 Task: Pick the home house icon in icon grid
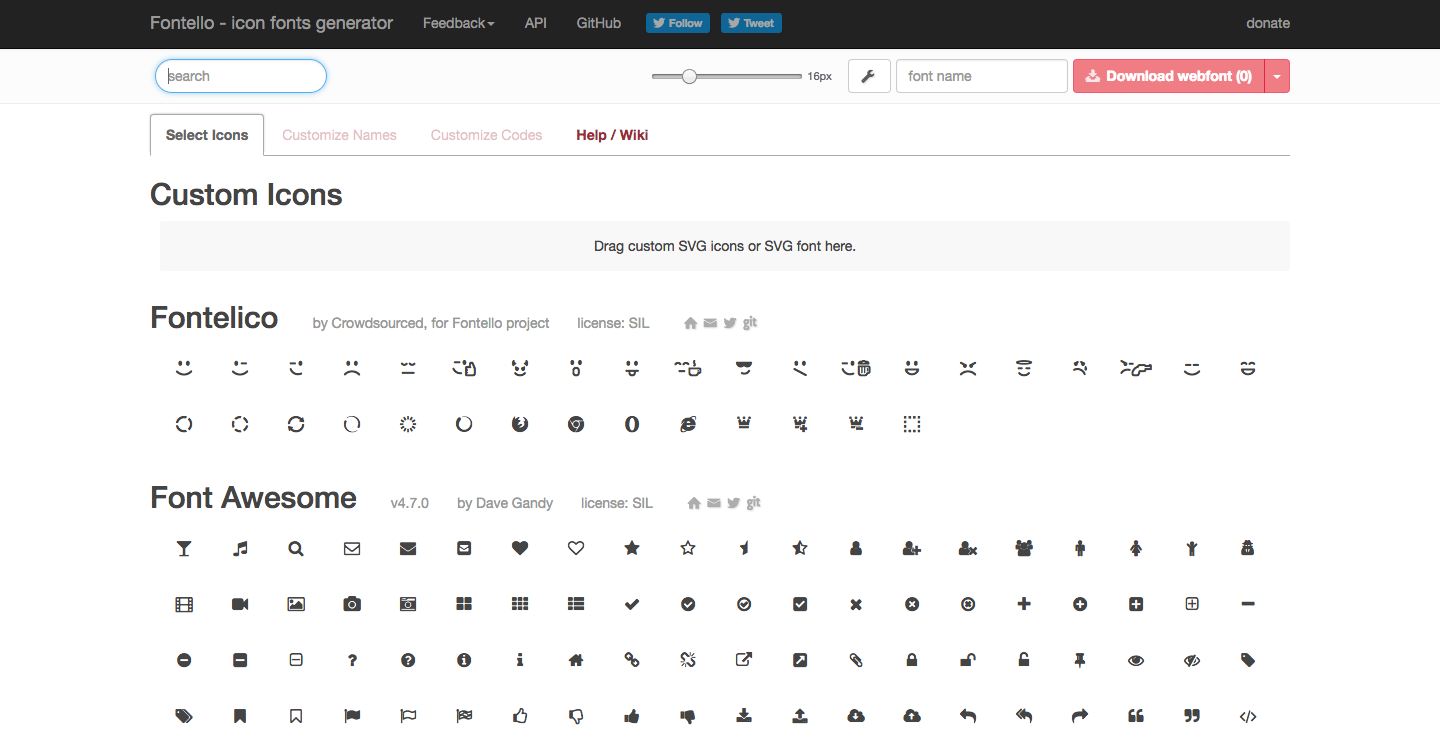point(576,660)
